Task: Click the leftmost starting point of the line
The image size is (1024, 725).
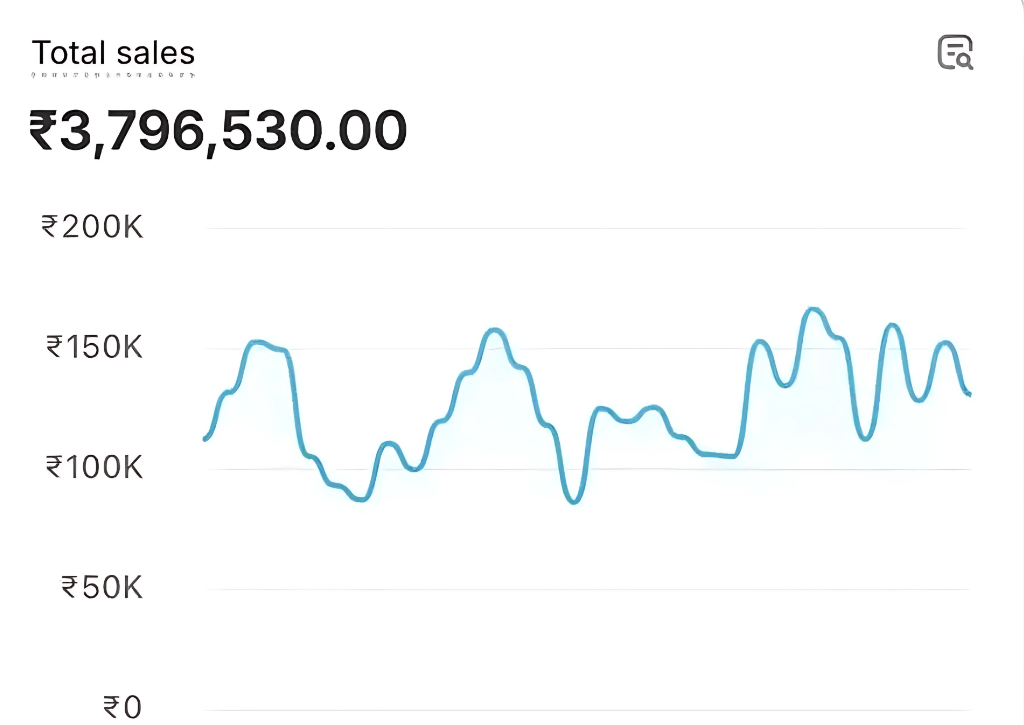Action: point(206,438)
